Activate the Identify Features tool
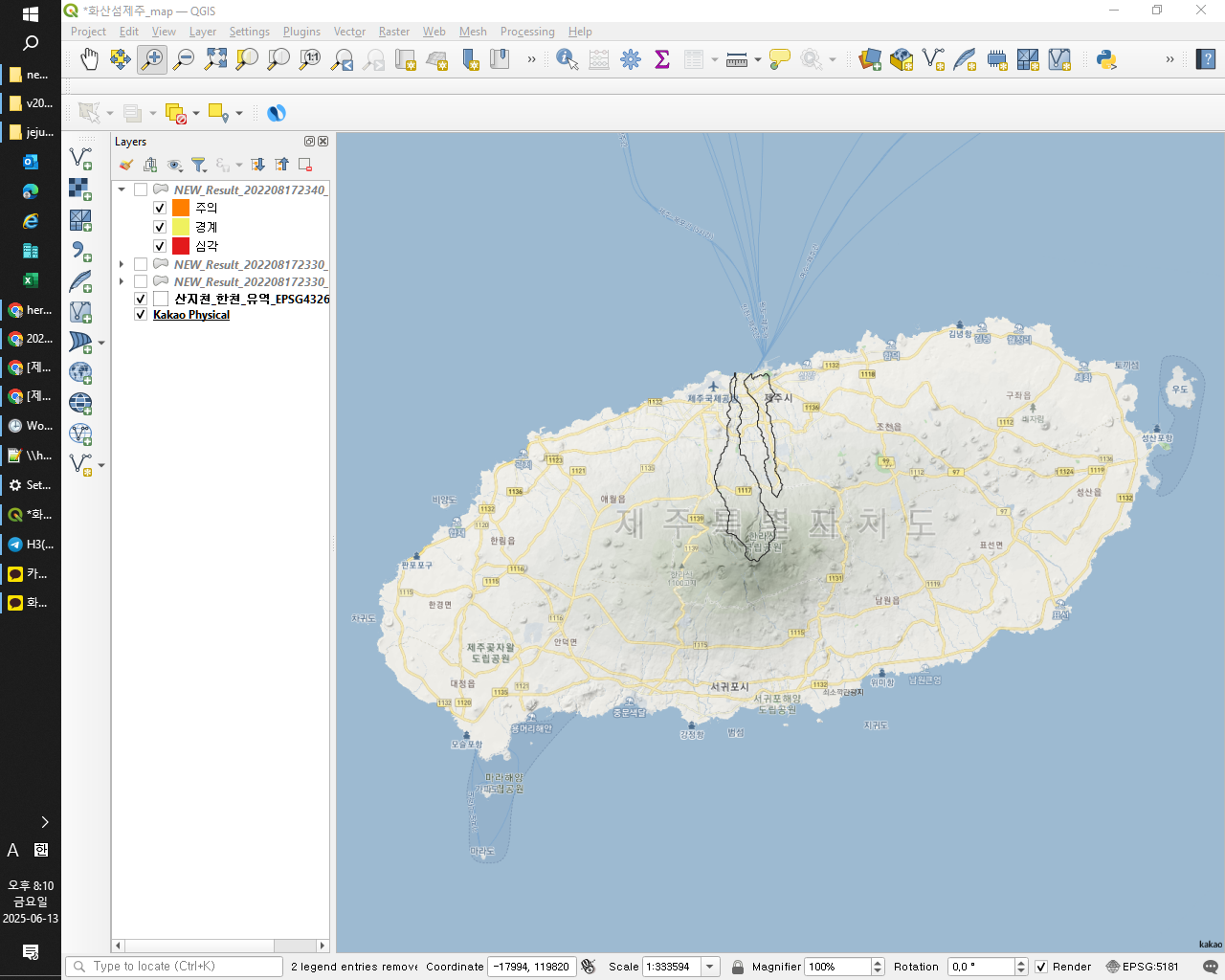The height and width of the screenshot is (980, 1225). (567, 59)
